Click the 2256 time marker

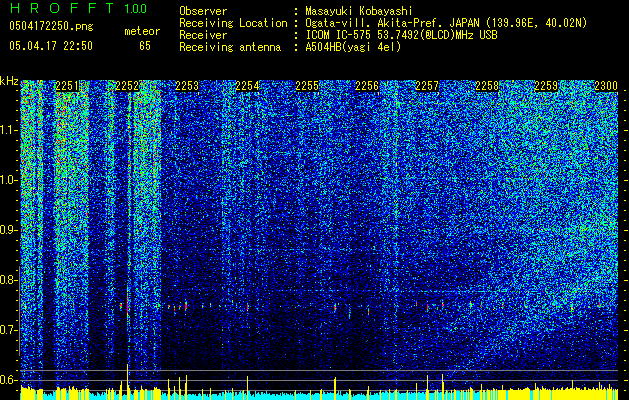click(x=367, y=86)
